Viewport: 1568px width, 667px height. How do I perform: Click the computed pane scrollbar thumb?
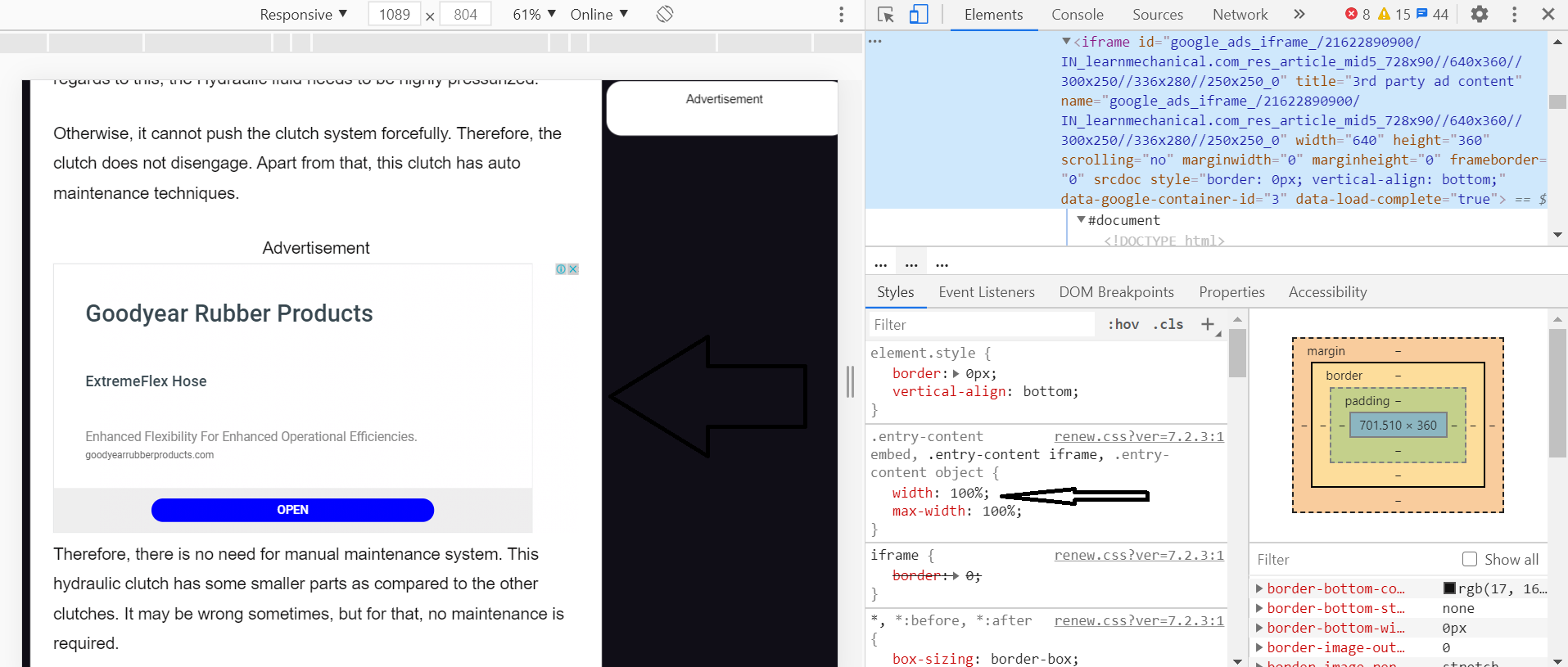click(1557, 393)
